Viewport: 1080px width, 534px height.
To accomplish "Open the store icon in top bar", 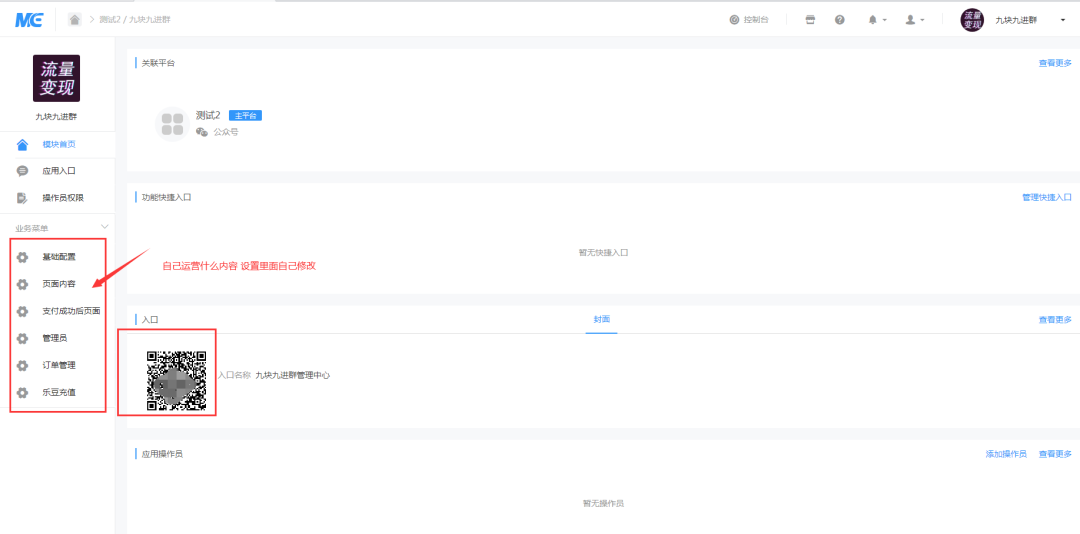I will (811, 20).
